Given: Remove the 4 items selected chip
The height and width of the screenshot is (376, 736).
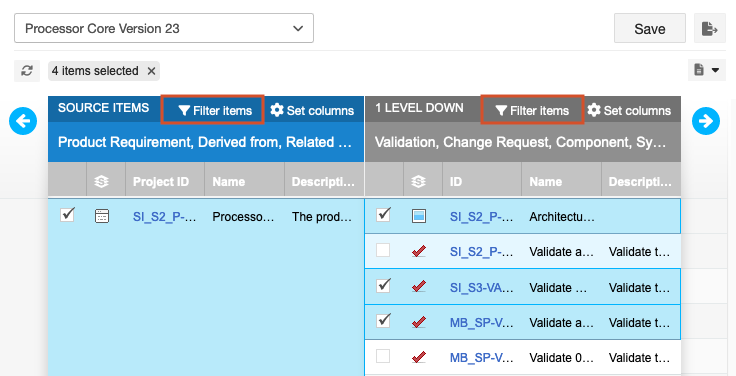Looking at the screenshot, I should coord(151,71).
